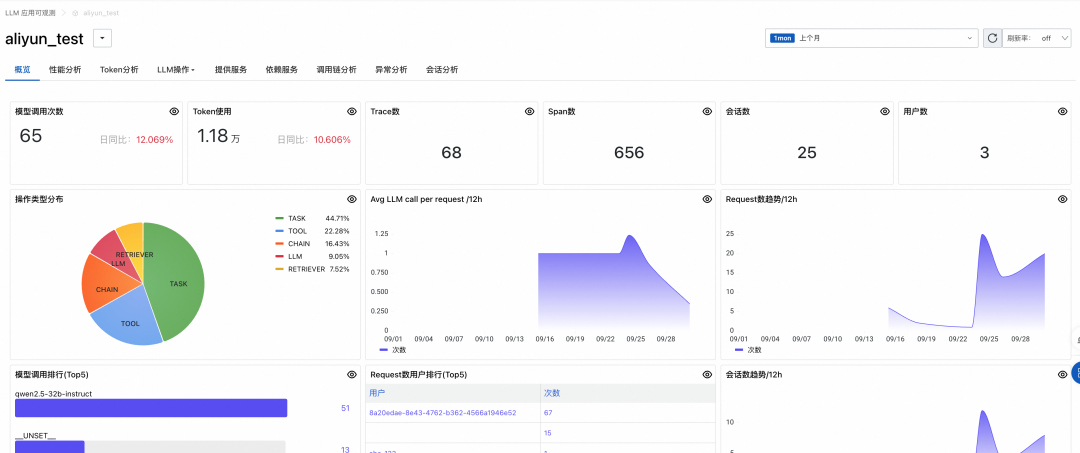
Task: Toggle the orange CHAIN legend entry
Action: click(x=299, y=244)
